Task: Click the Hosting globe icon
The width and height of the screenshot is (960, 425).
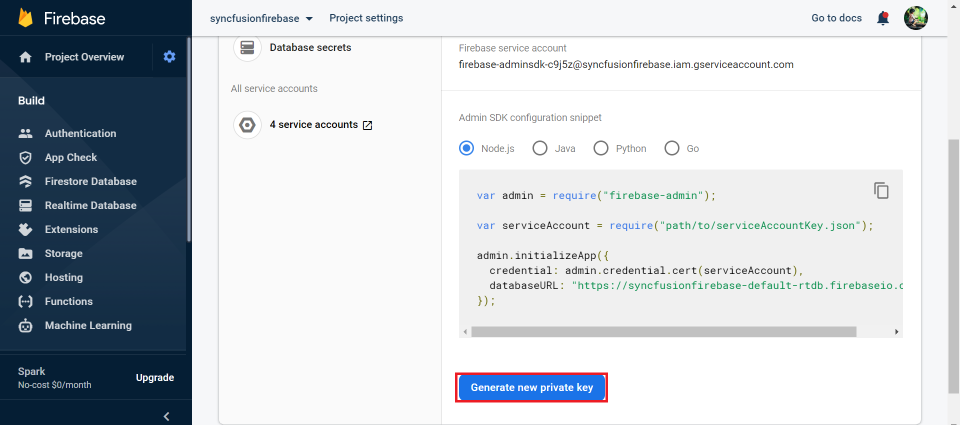Action: pos(25,277)
